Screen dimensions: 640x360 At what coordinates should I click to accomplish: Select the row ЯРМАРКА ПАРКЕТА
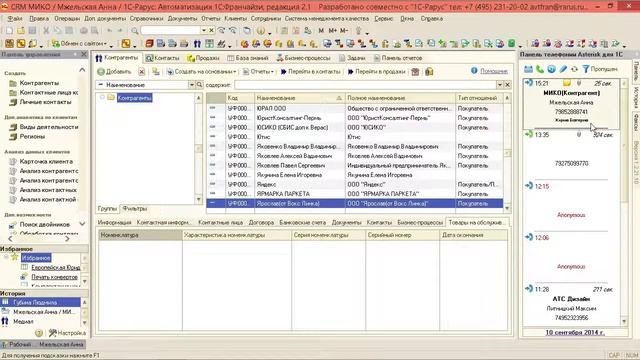click(x=354, y=194)
